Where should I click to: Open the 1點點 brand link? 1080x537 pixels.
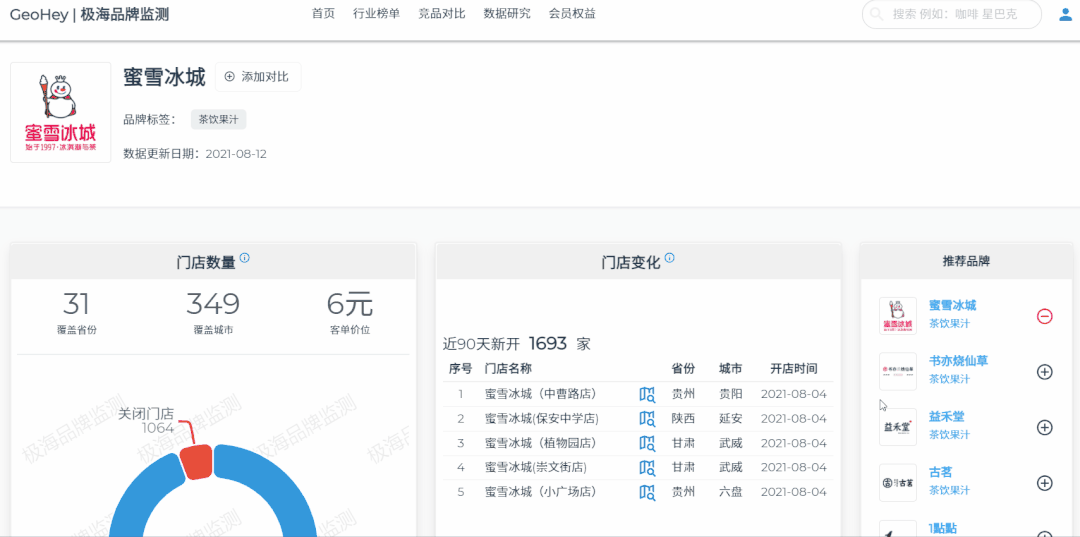[943, 528]
